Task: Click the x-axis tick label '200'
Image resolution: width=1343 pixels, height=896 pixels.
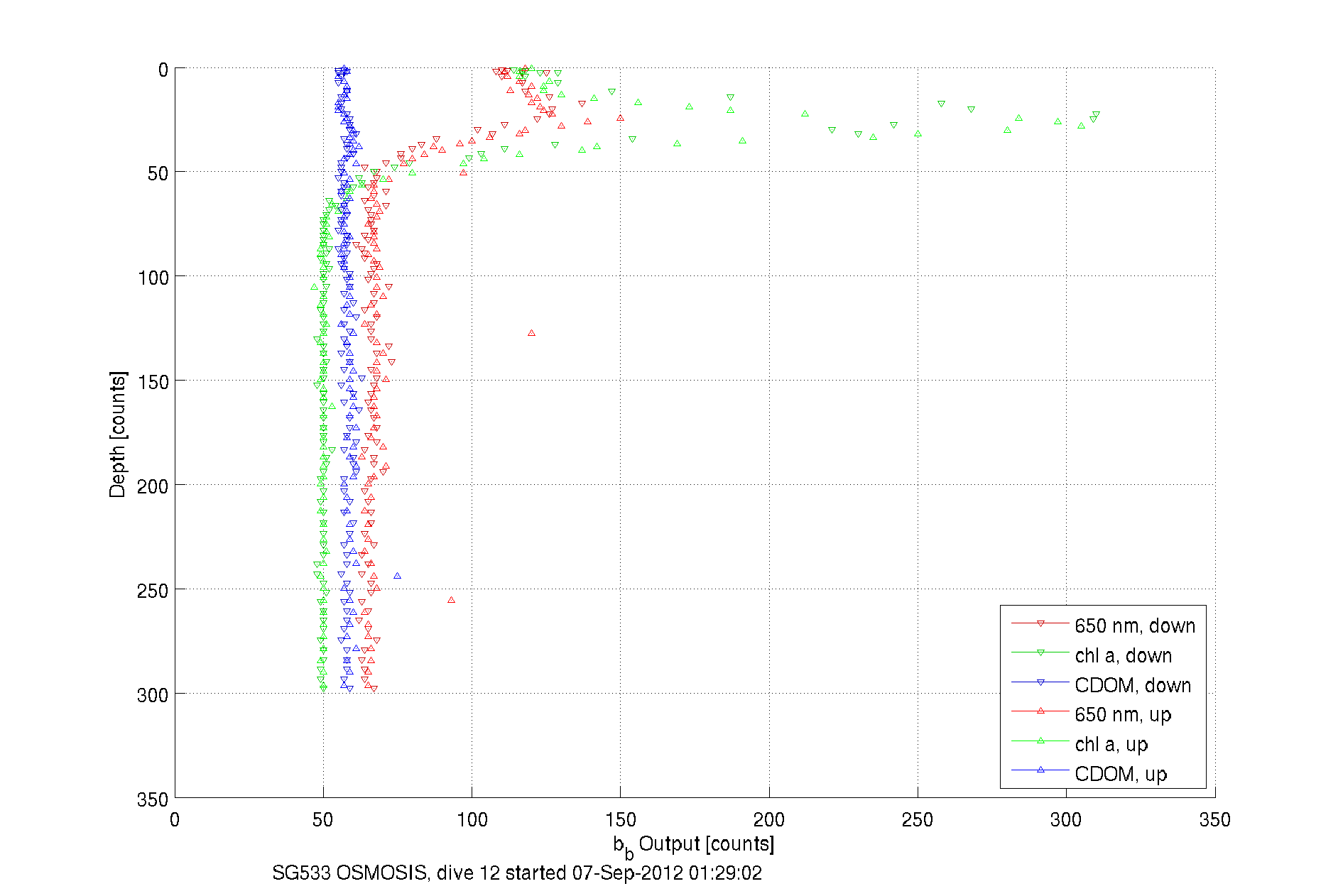Action: 769,820
